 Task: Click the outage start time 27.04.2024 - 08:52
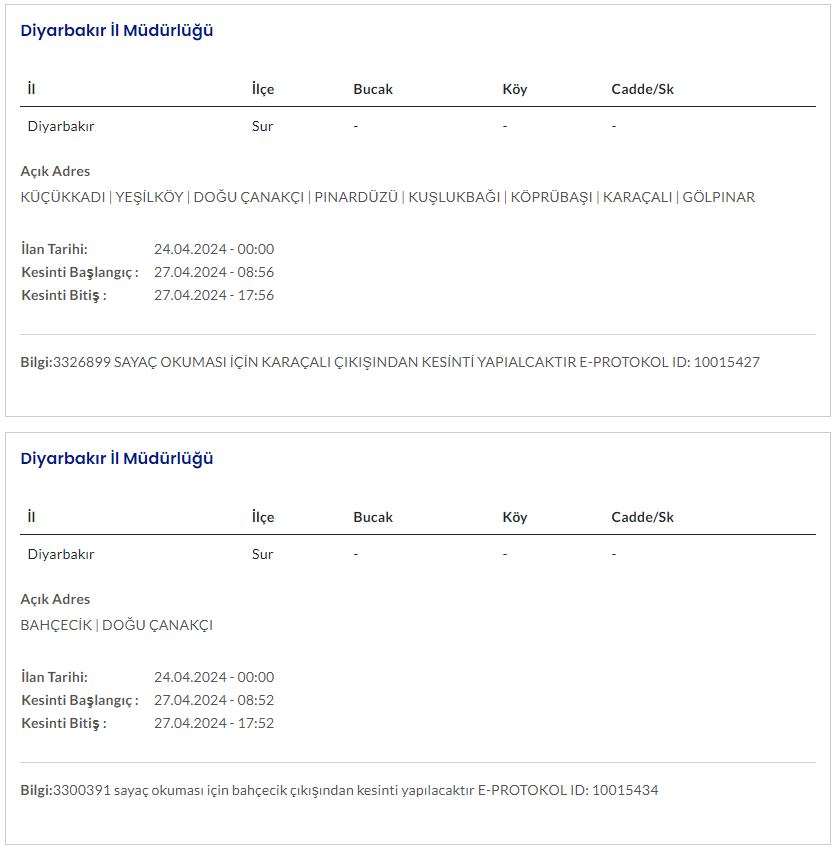click(214, 700)
